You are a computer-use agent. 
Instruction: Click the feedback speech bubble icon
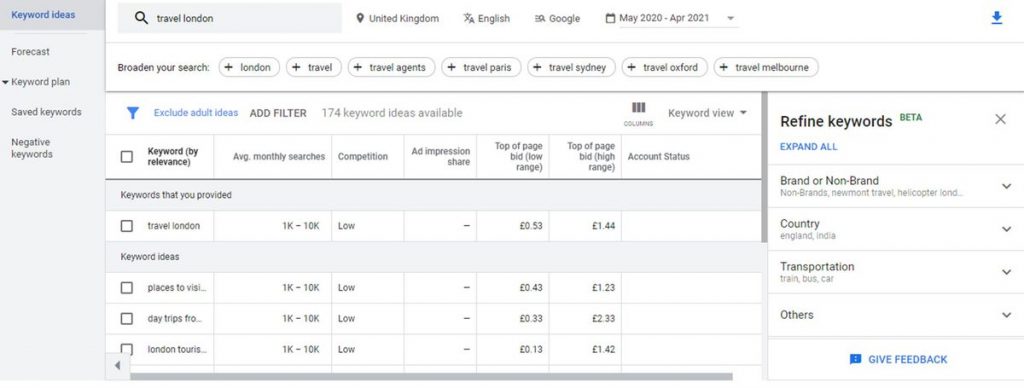click(x=855, y=359)
